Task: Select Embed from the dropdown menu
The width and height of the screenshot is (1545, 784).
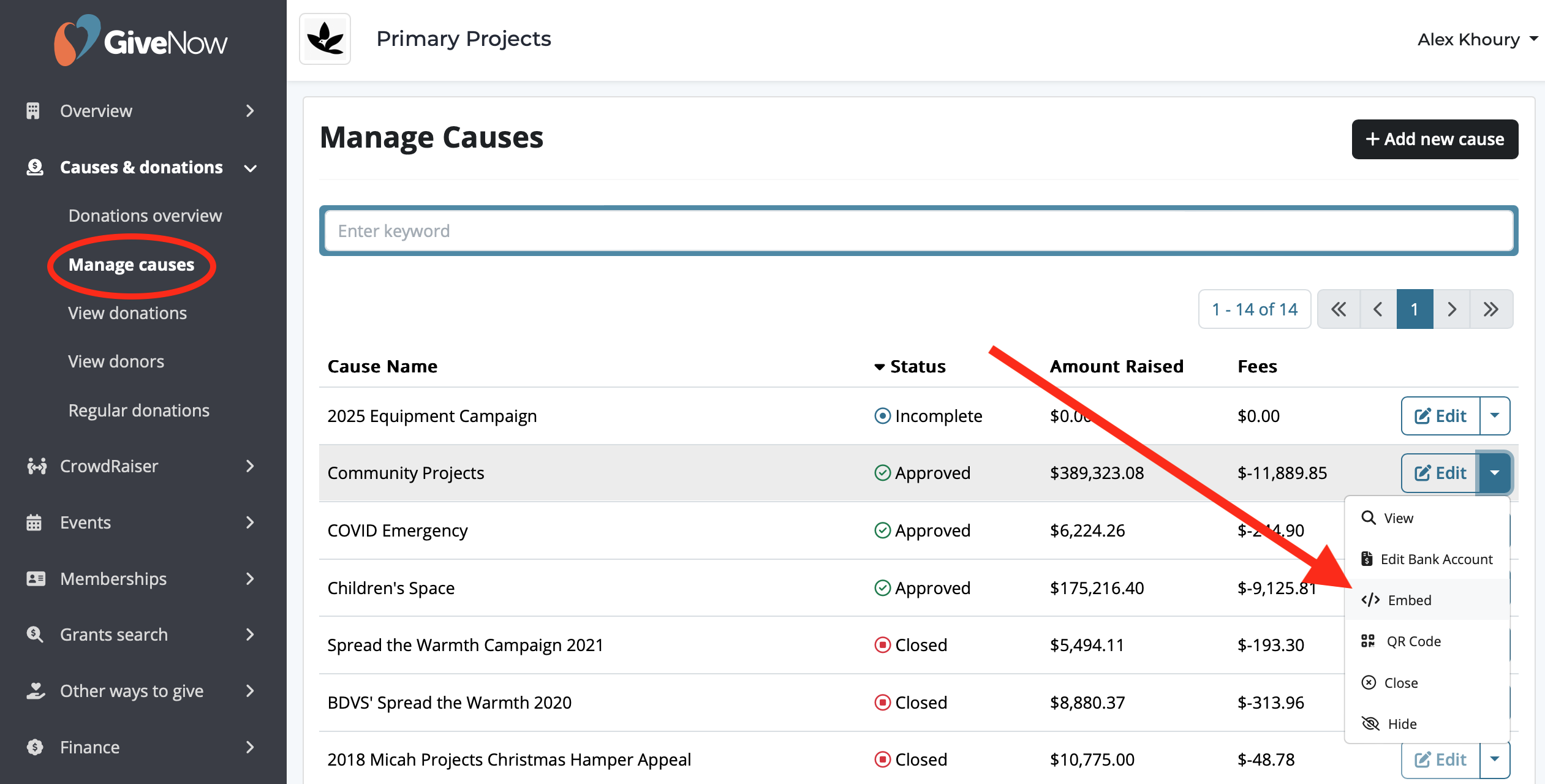Action: coord(1409,600)
